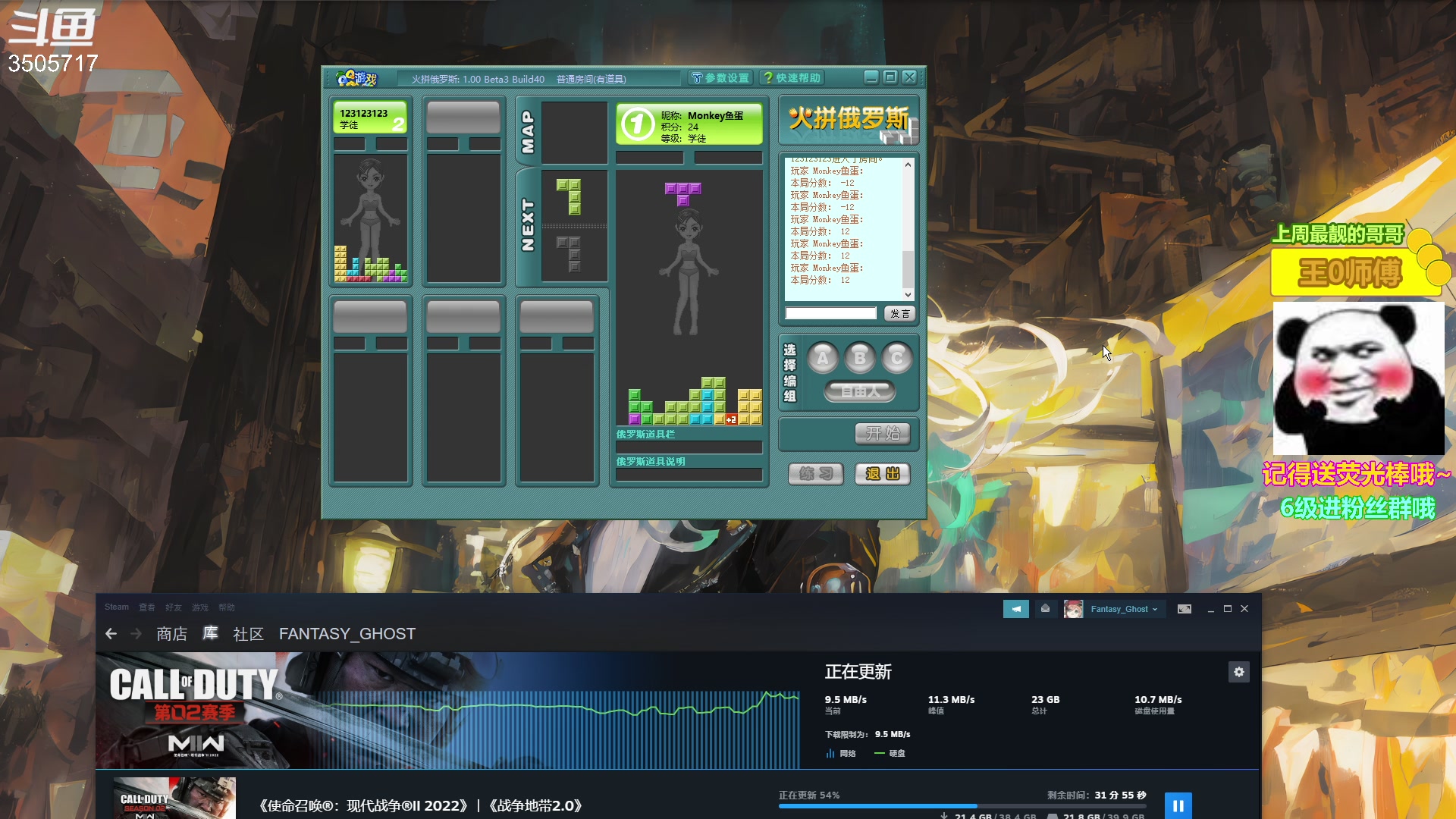This screenshot has width=1456, height=819.
Task: Click the 参数设置 settings icon button
Action: (720, 78)
